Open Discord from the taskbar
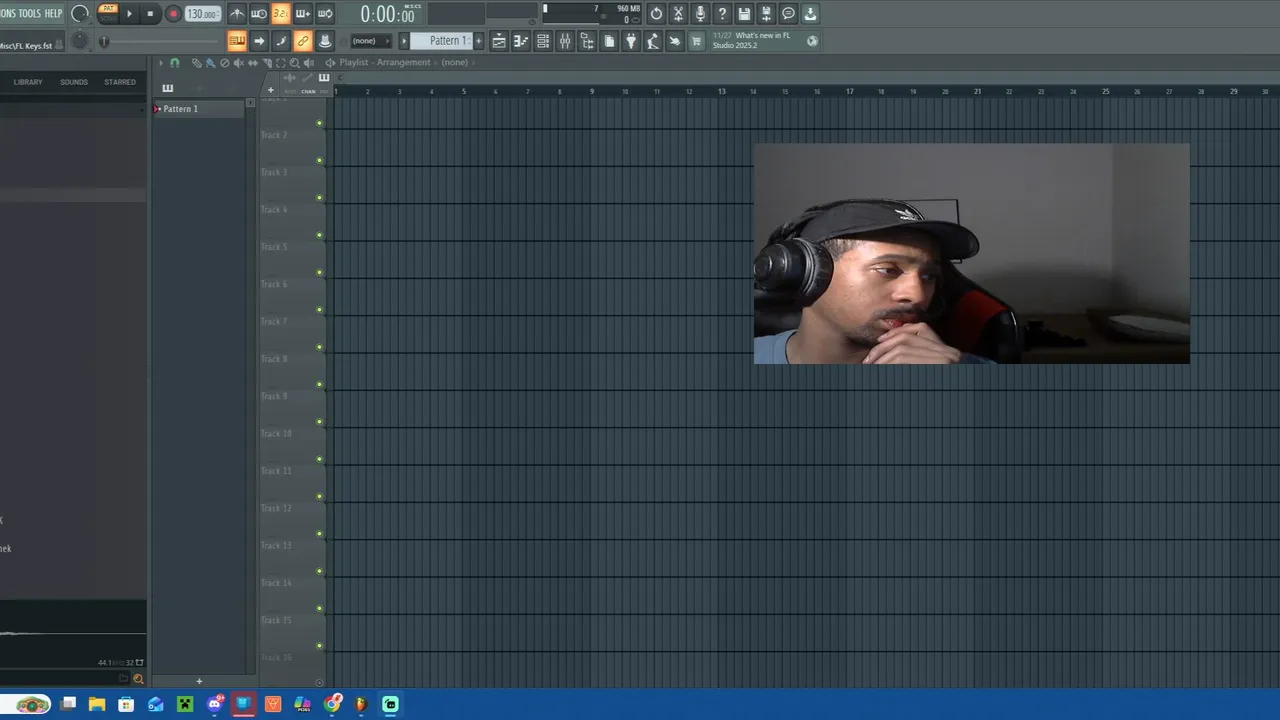This screenshot has width=1280, height=720. pyautogui.click(x=214, y=704)
